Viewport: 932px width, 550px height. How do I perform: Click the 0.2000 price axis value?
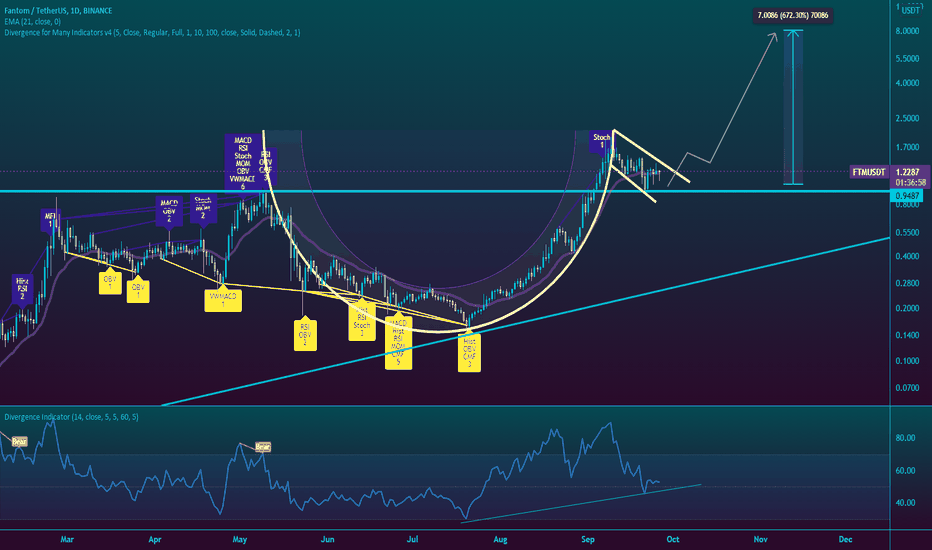coord(907,309)
